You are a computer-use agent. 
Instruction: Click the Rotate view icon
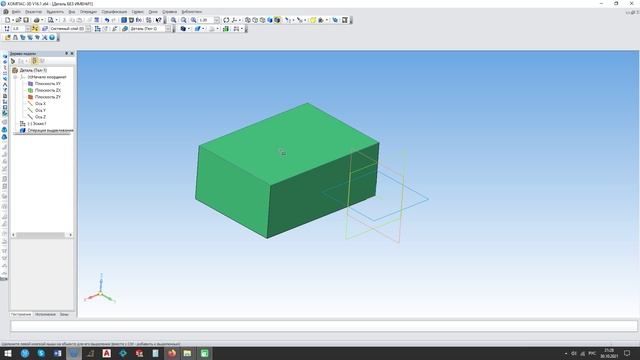pos(226,20)
